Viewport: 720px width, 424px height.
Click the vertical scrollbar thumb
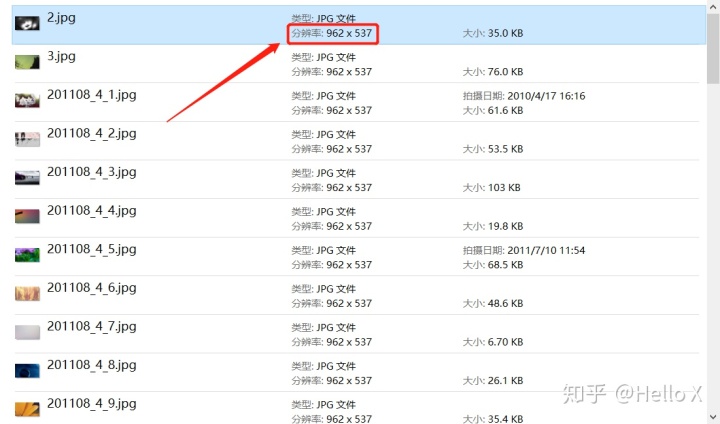(713, 48)
